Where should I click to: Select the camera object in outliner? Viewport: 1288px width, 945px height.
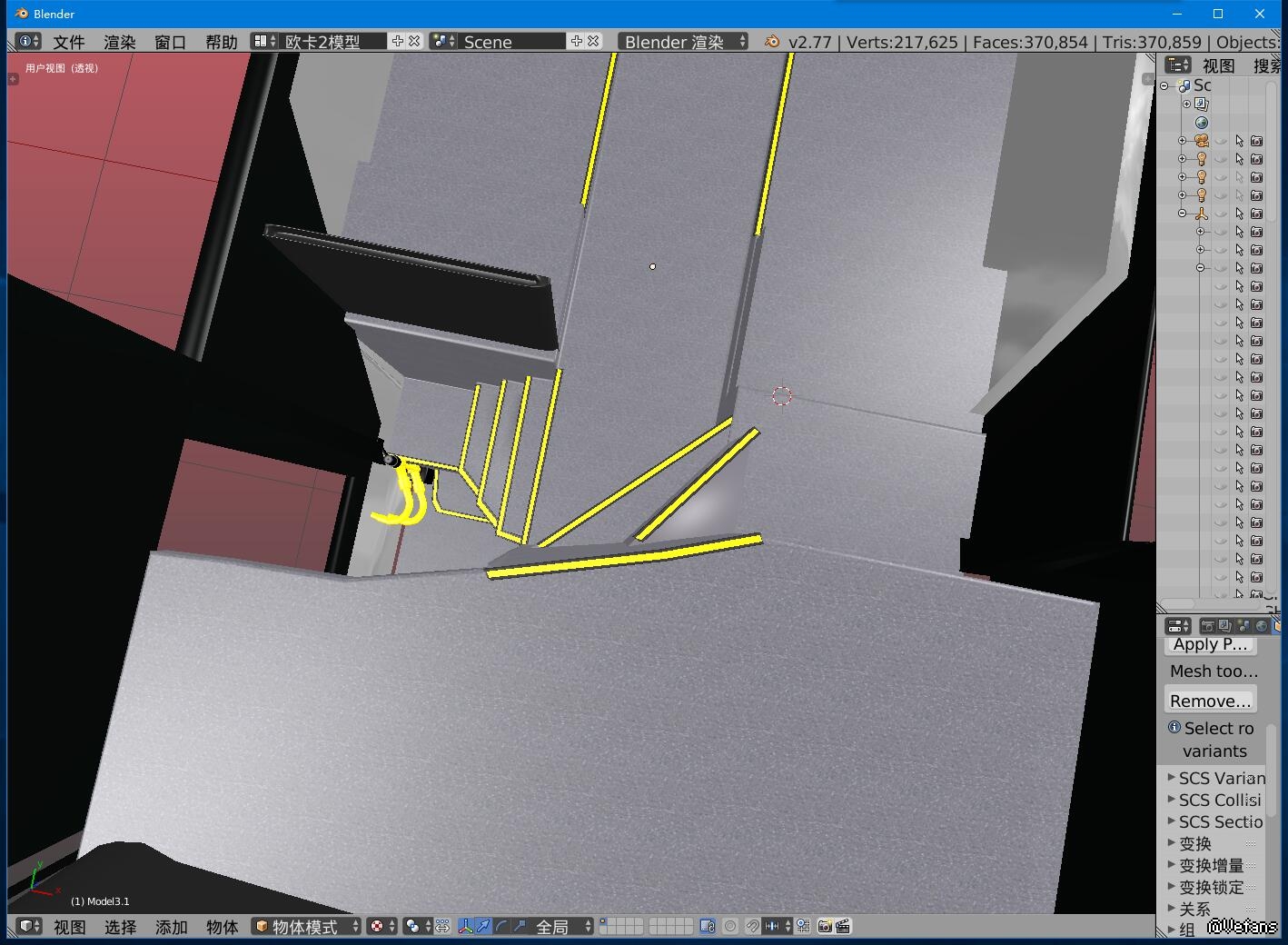pyautogui.click(x=1202, y=141)
